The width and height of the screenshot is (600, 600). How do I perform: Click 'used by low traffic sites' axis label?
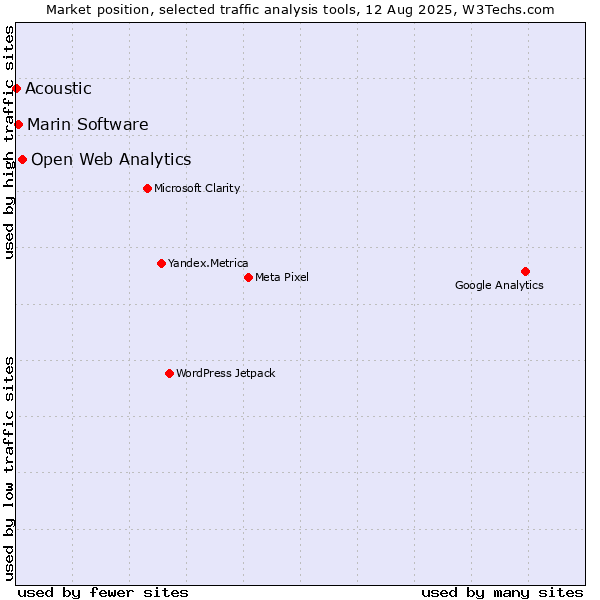pos(8,469)
